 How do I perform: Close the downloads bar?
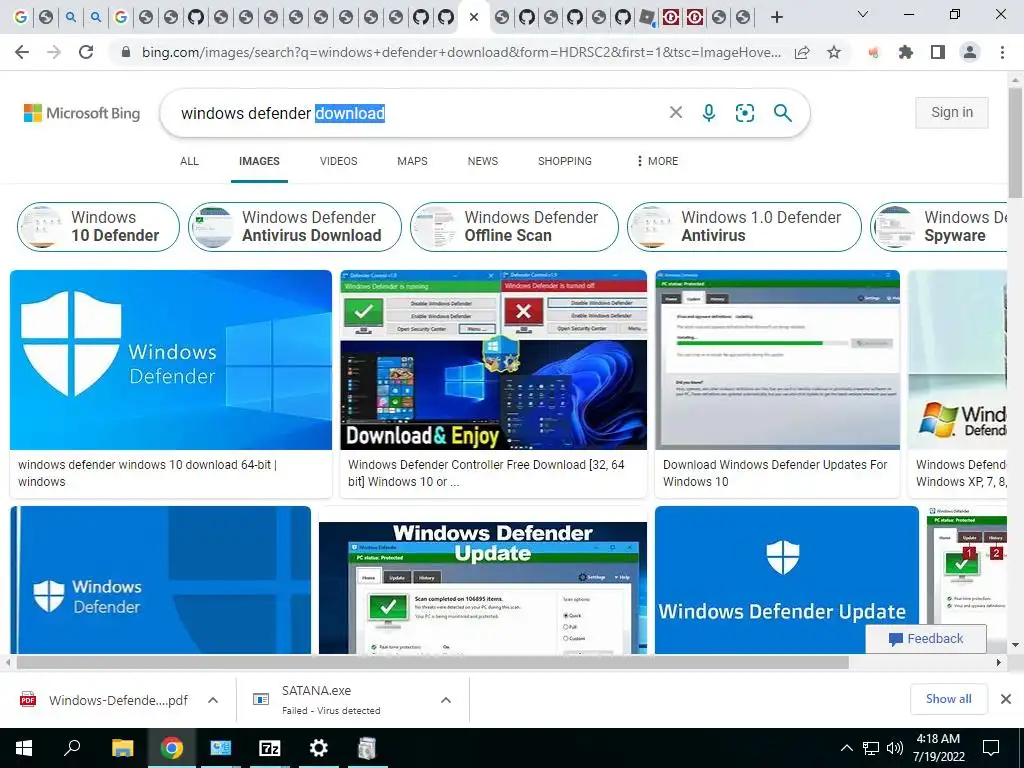click(1006, 699)
